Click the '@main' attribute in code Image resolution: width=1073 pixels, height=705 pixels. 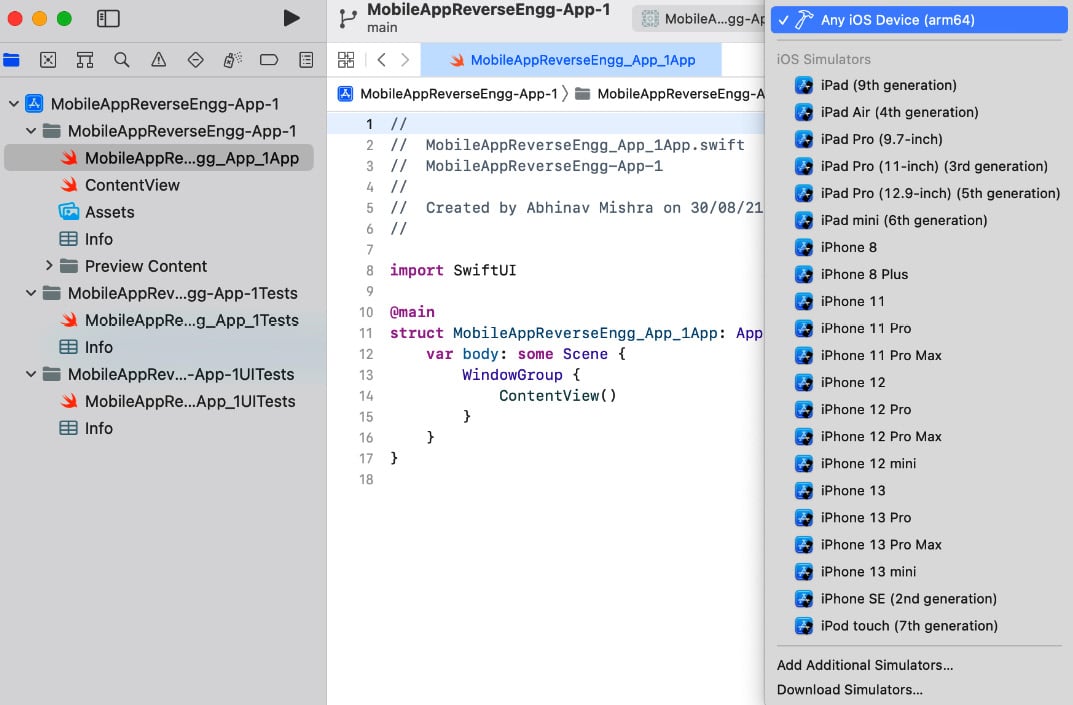tap(412, 312)
